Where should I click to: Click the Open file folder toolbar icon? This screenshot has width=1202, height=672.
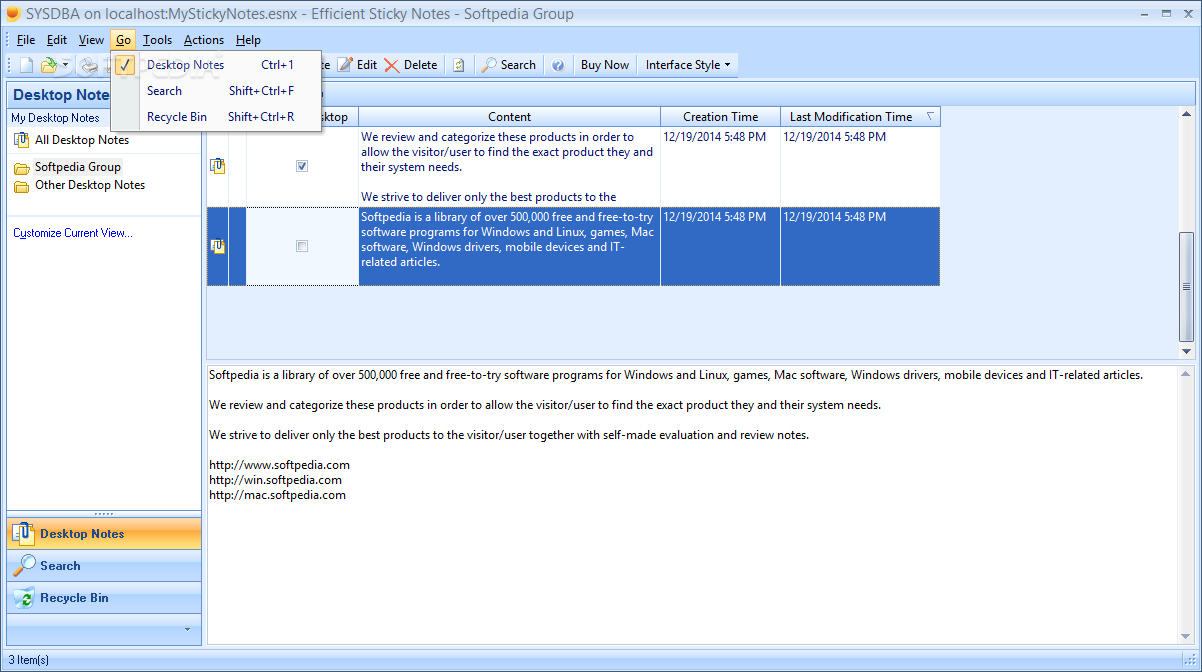coord(48,65)
